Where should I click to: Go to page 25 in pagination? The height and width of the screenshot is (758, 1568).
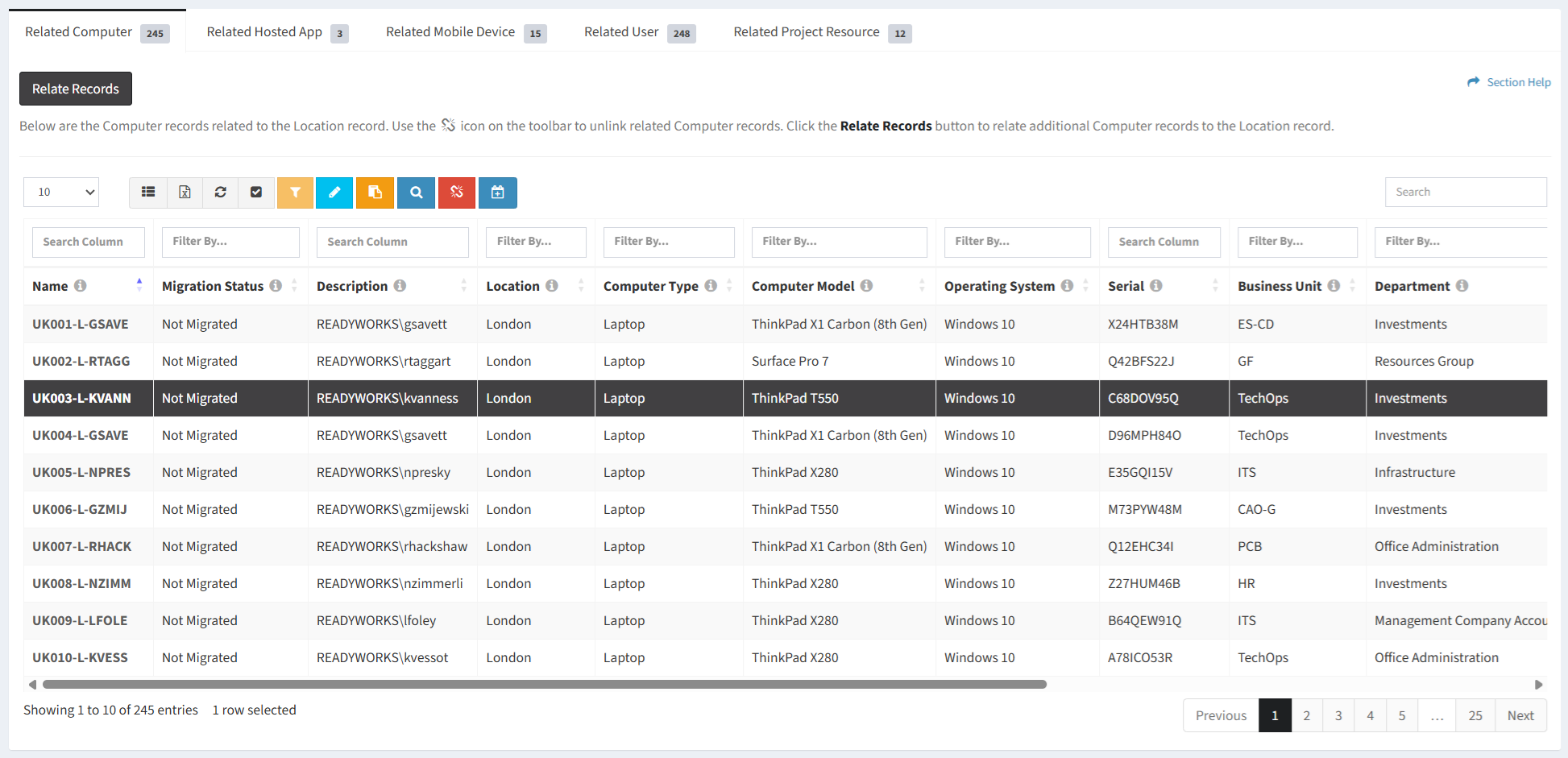(1475, 715)
